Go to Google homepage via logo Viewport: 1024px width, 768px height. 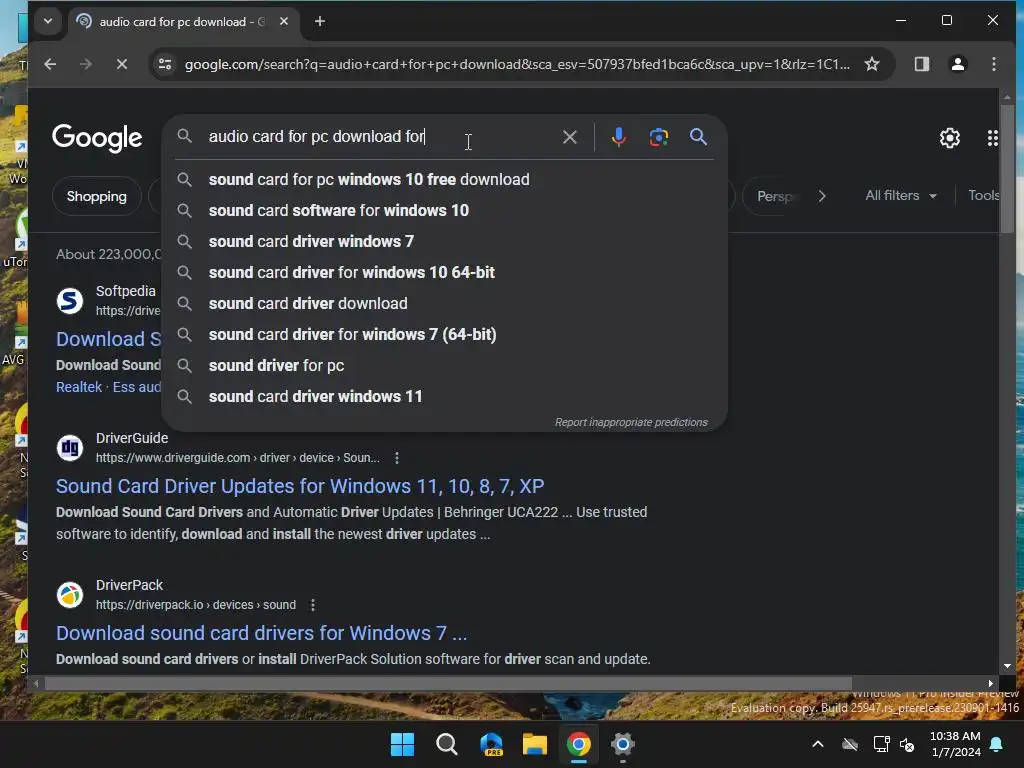[97, 138]
